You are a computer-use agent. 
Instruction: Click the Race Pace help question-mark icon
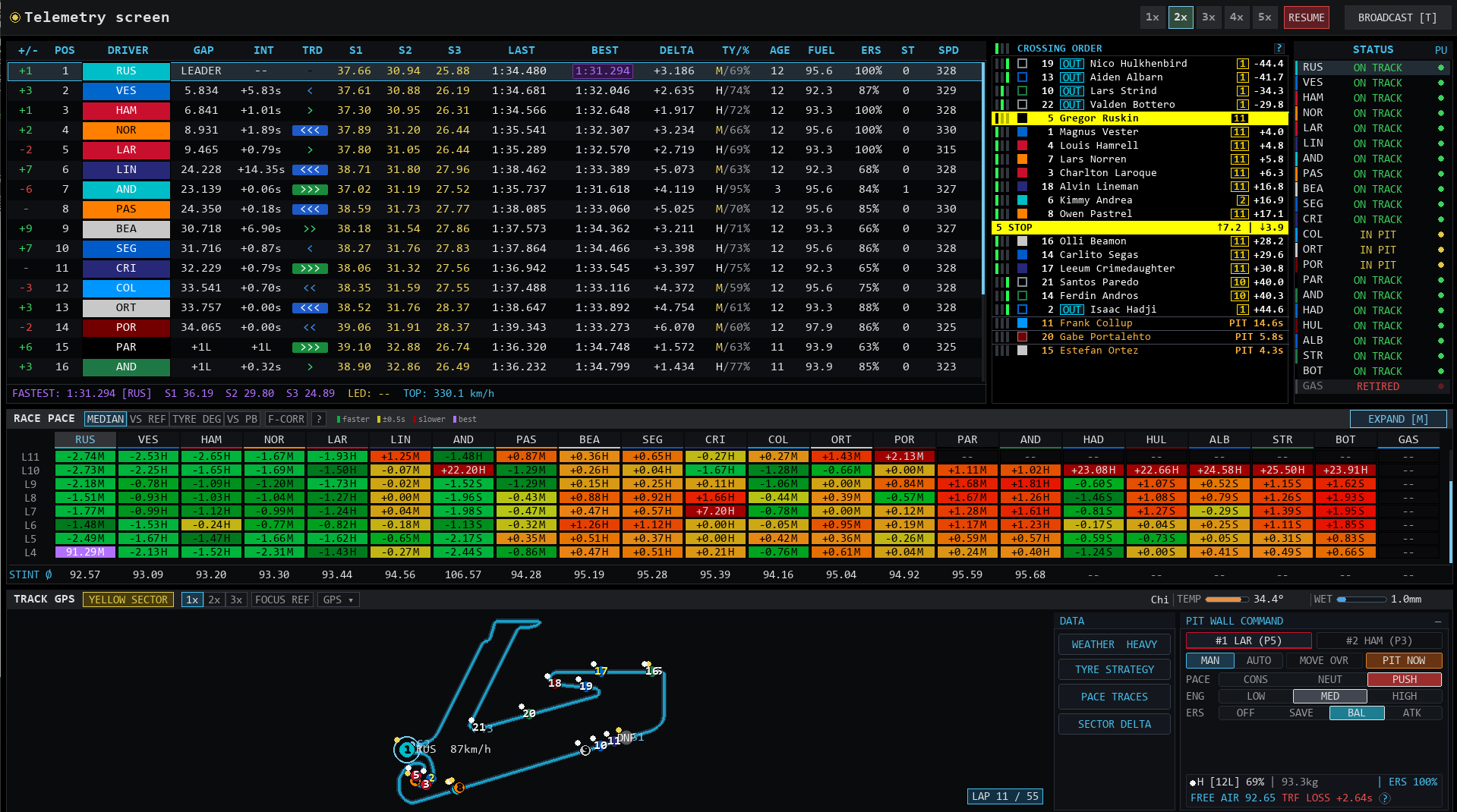[320, 419]
